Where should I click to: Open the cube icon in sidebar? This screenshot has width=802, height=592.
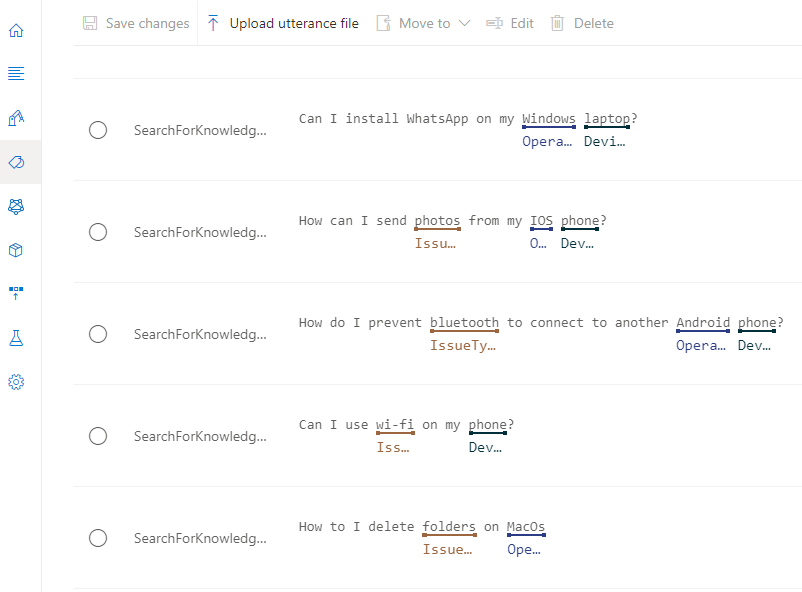16,250
